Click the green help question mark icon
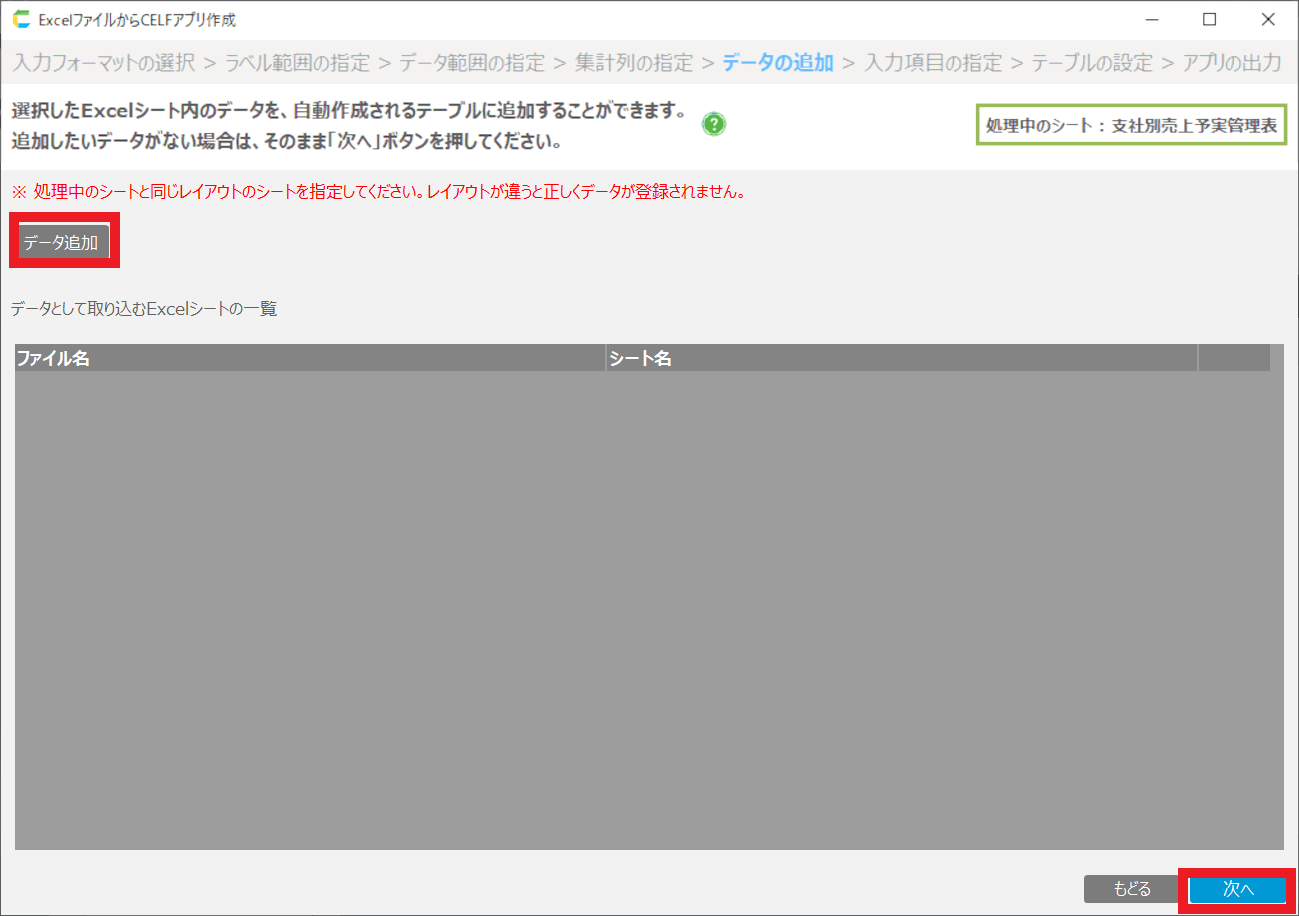The image size is (1299, 916). [714, 125]
